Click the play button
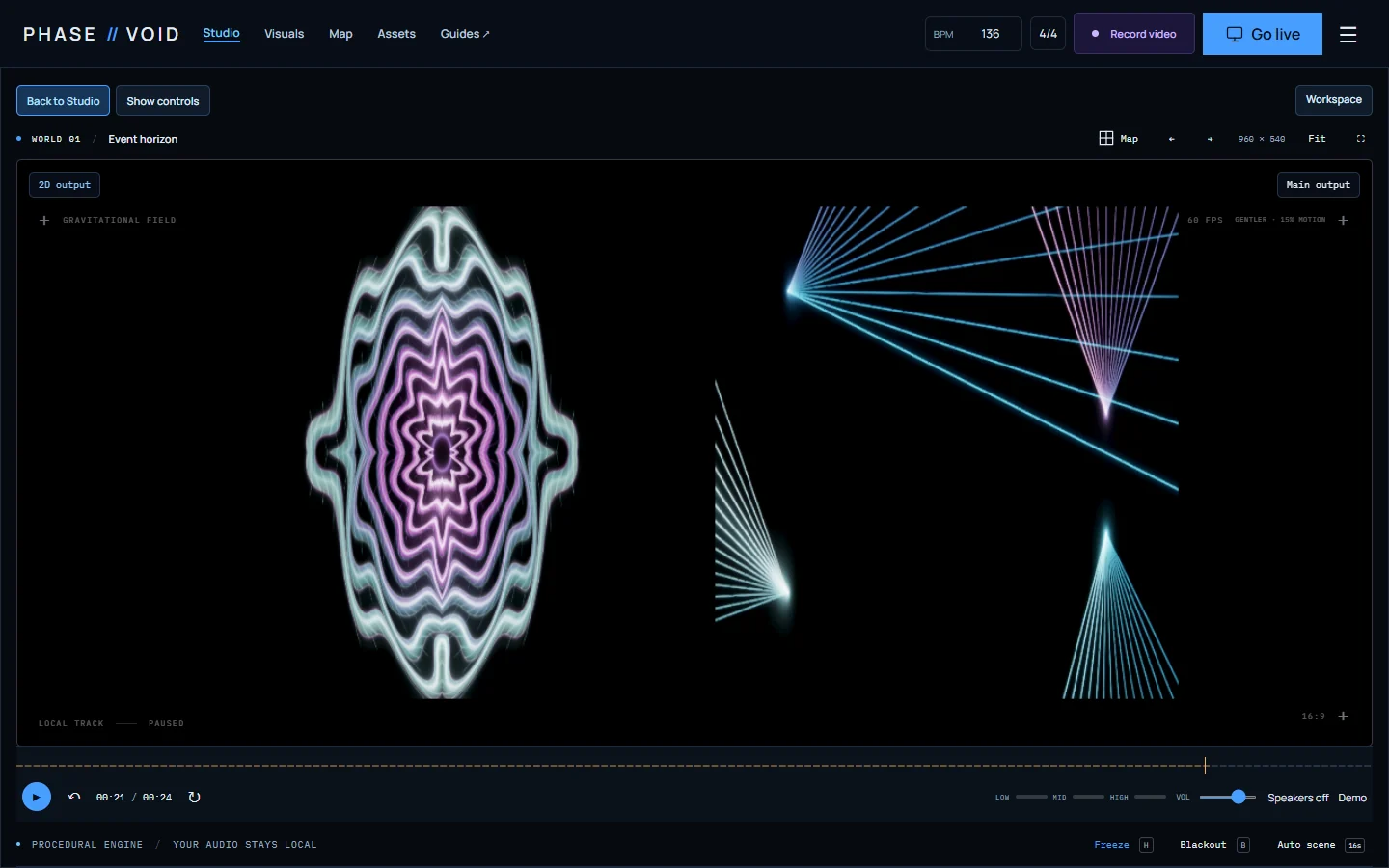The image size is (1389, 868). coord(37,797)
